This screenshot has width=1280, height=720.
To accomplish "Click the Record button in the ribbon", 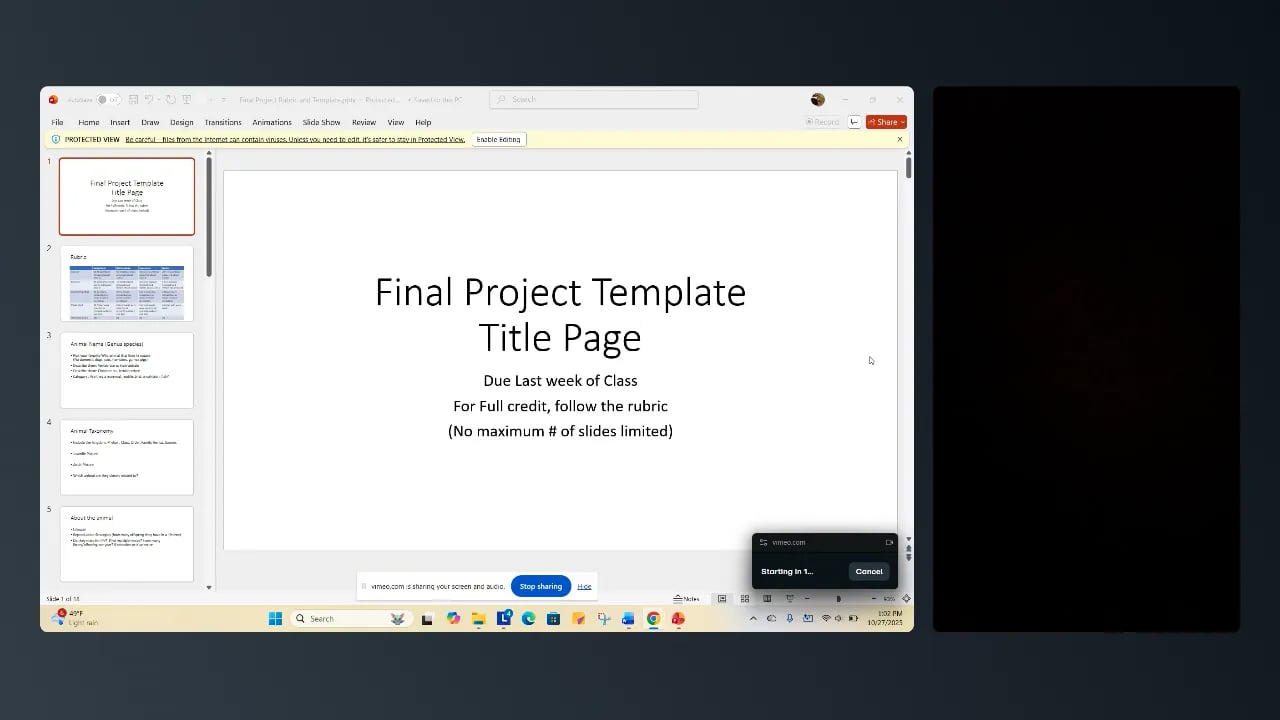I will pos(823,122).
